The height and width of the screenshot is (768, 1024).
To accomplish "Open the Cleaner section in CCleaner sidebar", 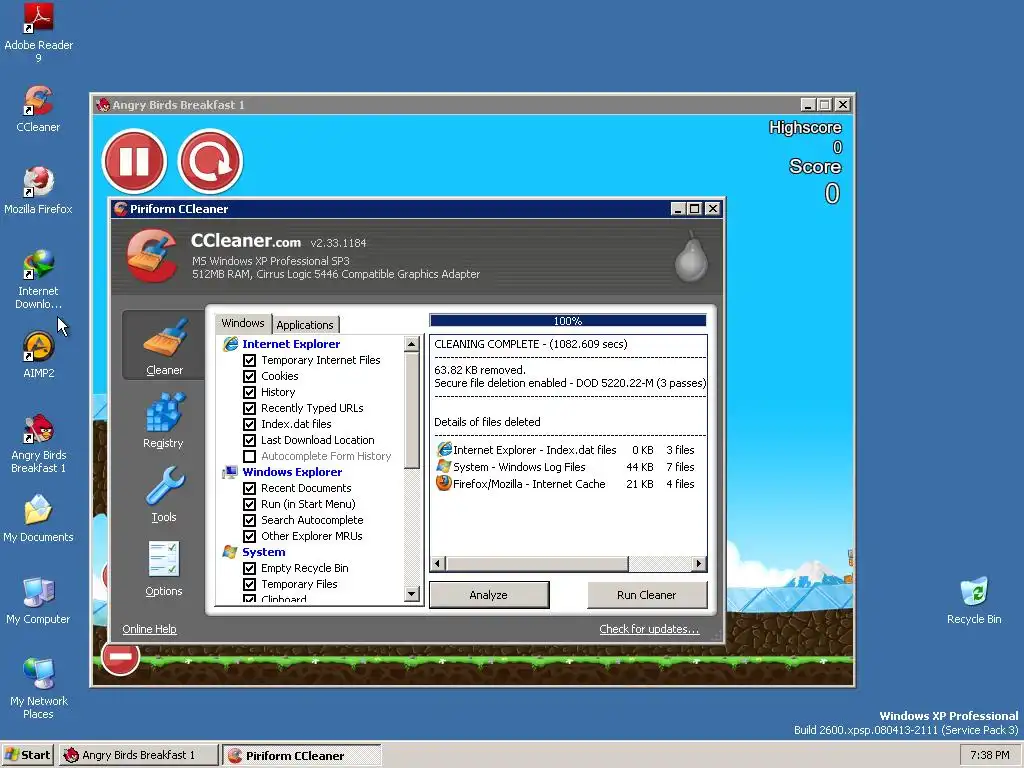I will click(164, 346).
